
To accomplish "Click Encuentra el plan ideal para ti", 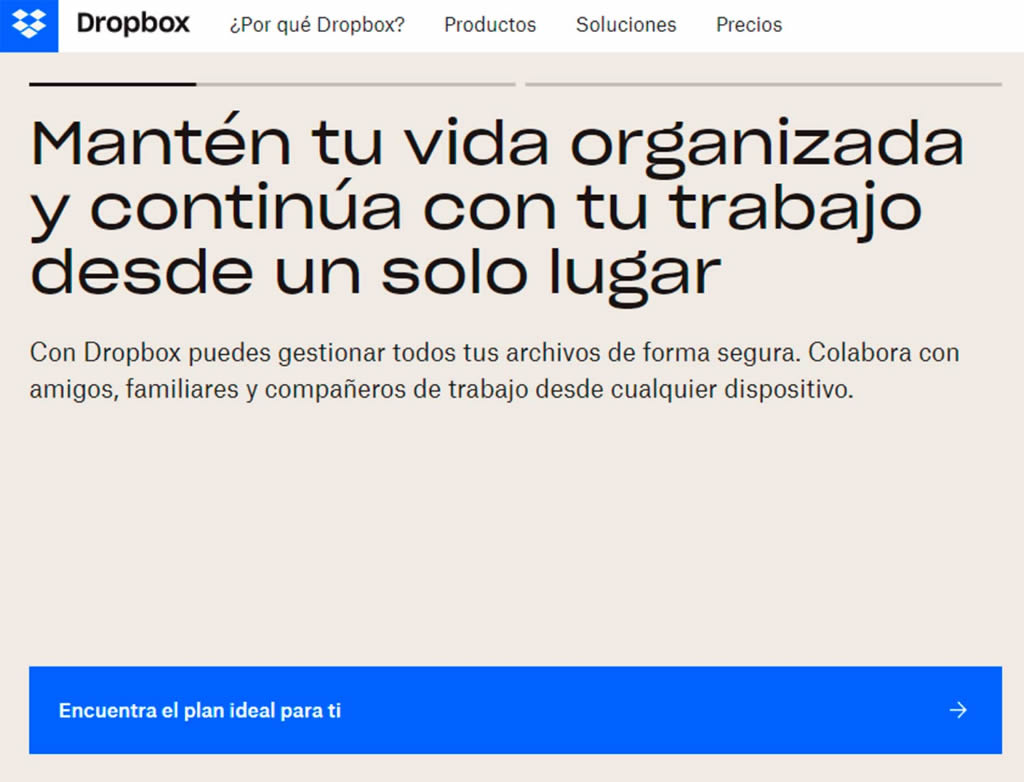I will coord(515,710).
